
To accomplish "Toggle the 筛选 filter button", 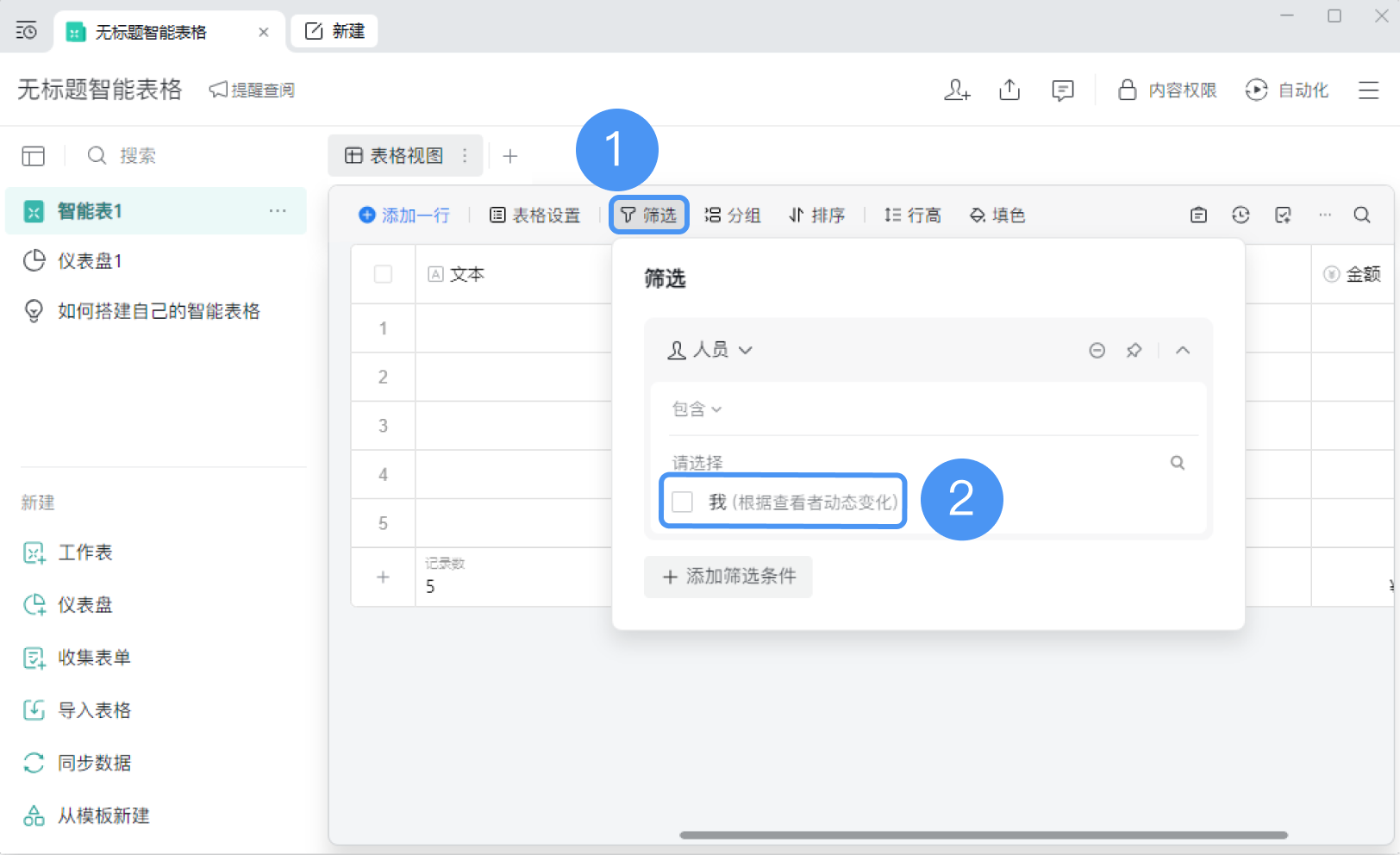I will click(x=649, y=215).
